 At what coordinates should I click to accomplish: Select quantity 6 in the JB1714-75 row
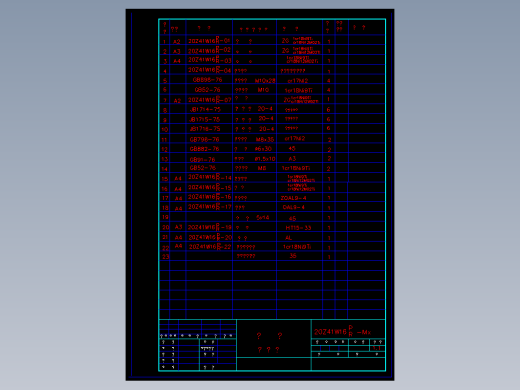click(x=328, y=109)
